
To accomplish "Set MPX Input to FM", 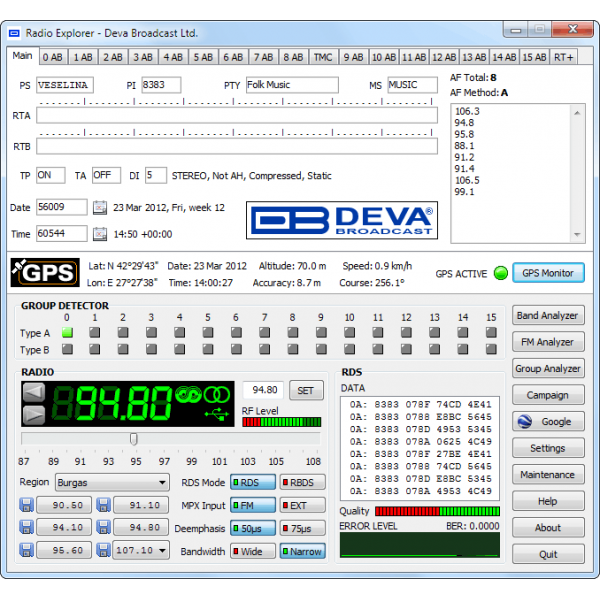I will [253, 505].
